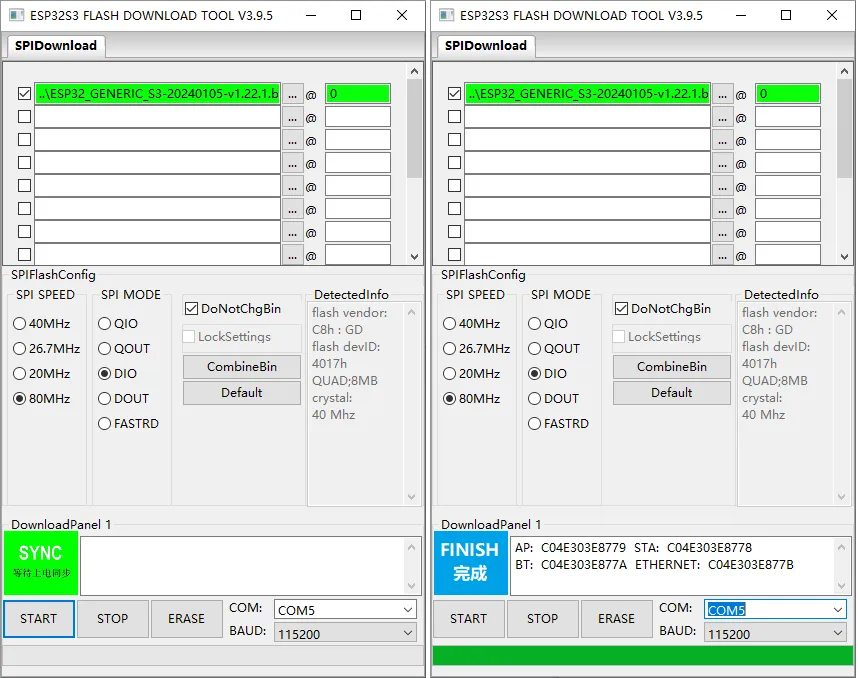Open the second row file browse button in the left window
This screenshot has height=678, width=858.
click(x=292, y=117)
